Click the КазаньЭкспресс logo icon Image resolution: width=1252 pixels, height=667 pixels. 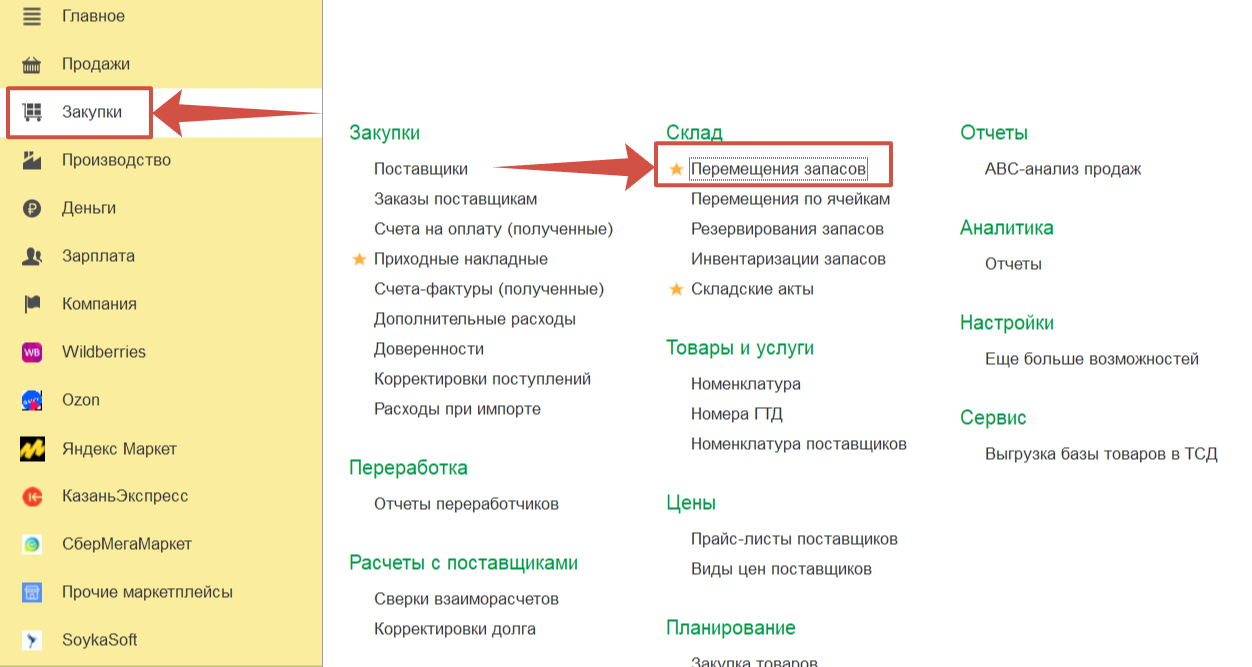[32, 496]
